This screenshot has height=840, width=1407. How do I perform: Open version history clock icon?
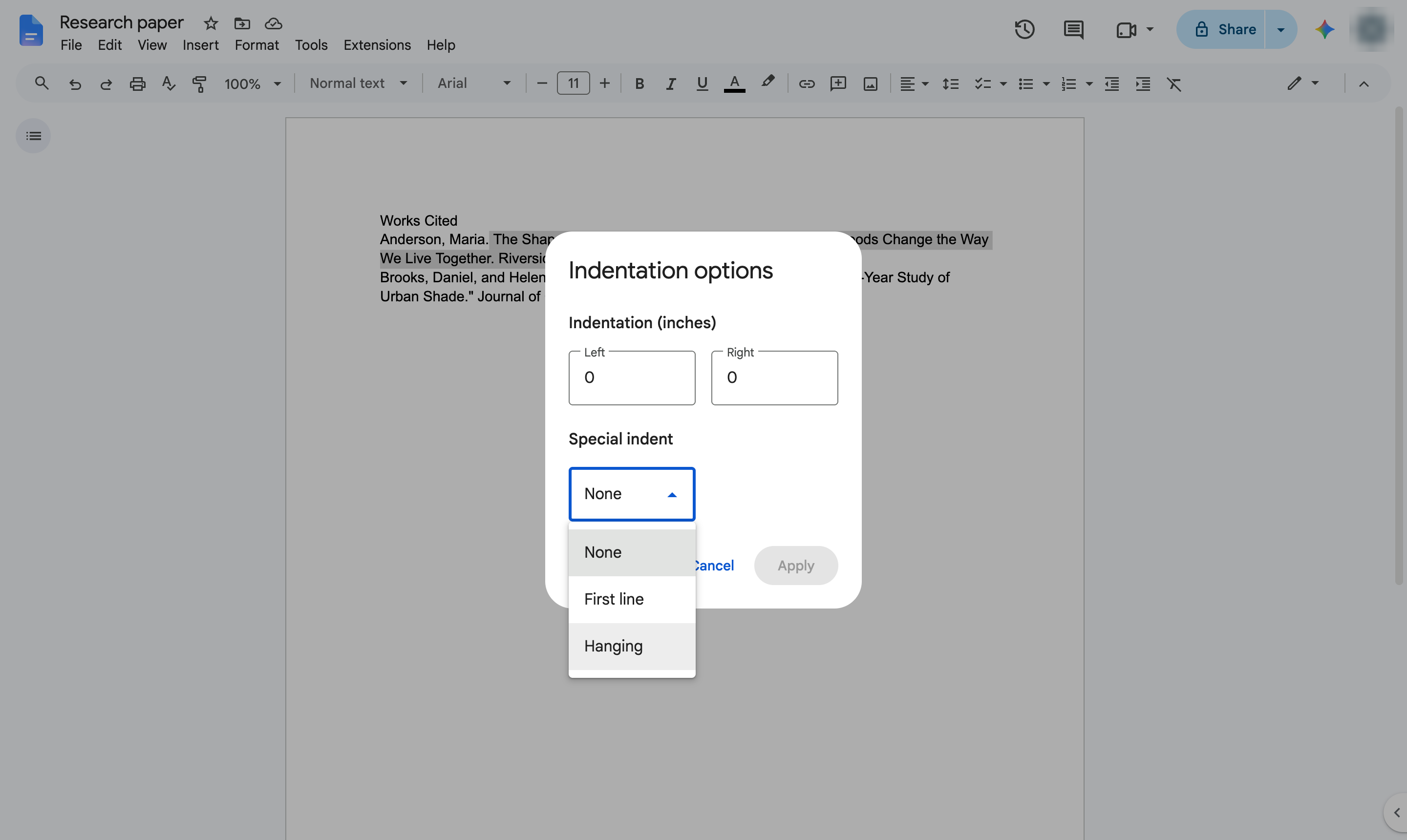(x=1024, y=29)
